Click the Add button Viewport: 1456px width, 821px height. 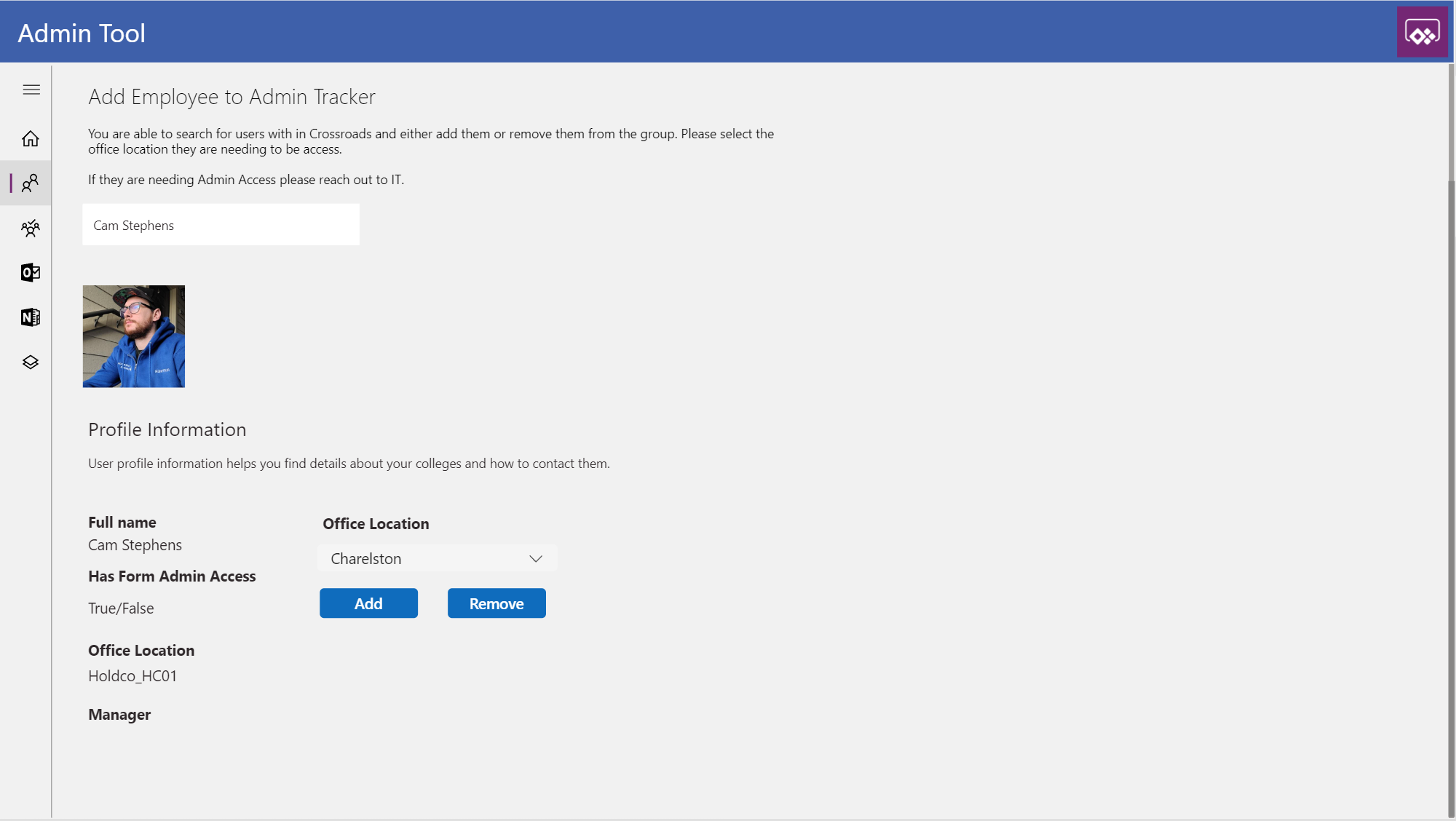368,603
